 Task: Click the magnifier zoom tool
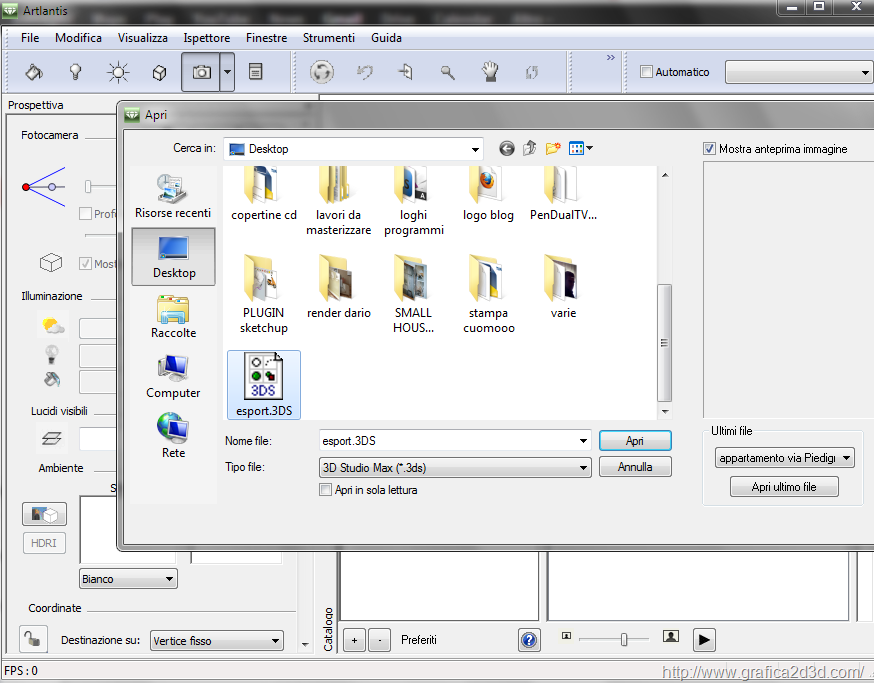(x=448, y=72)
